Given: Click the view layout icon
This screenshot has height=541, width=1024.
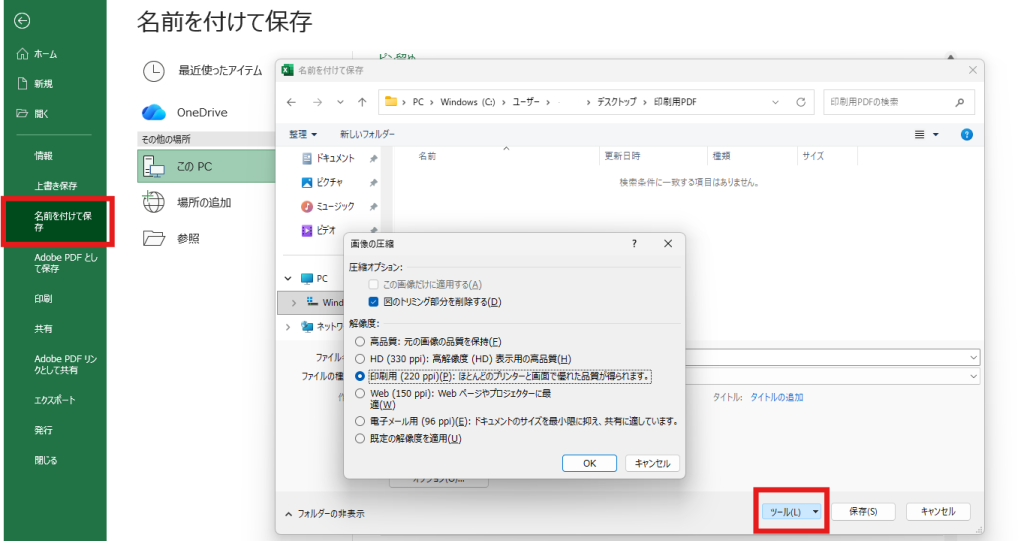Looking at the screenshot, I should [920, 135].
